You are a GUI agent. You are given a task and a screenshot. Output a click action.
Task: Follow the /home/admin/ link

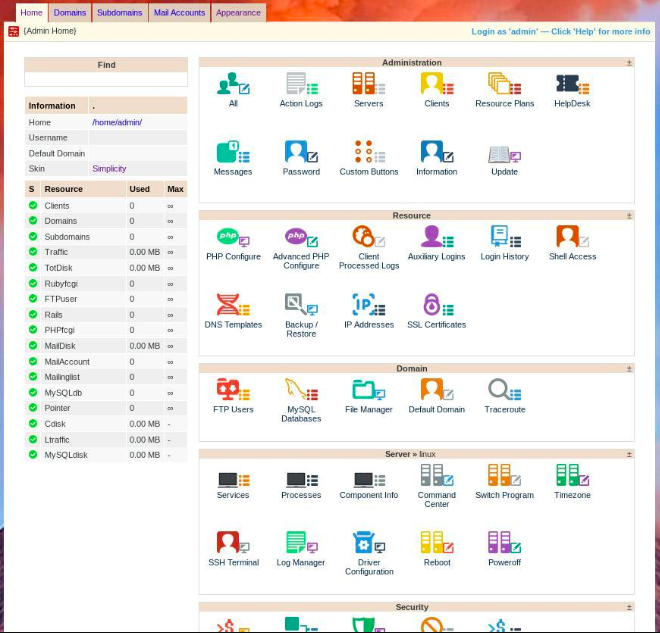(x=117, y=122)
